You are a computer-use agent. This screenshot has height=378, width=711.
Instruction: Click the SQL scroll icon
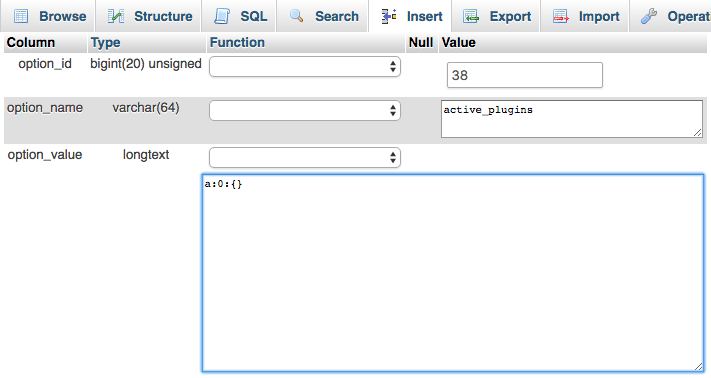222,16
